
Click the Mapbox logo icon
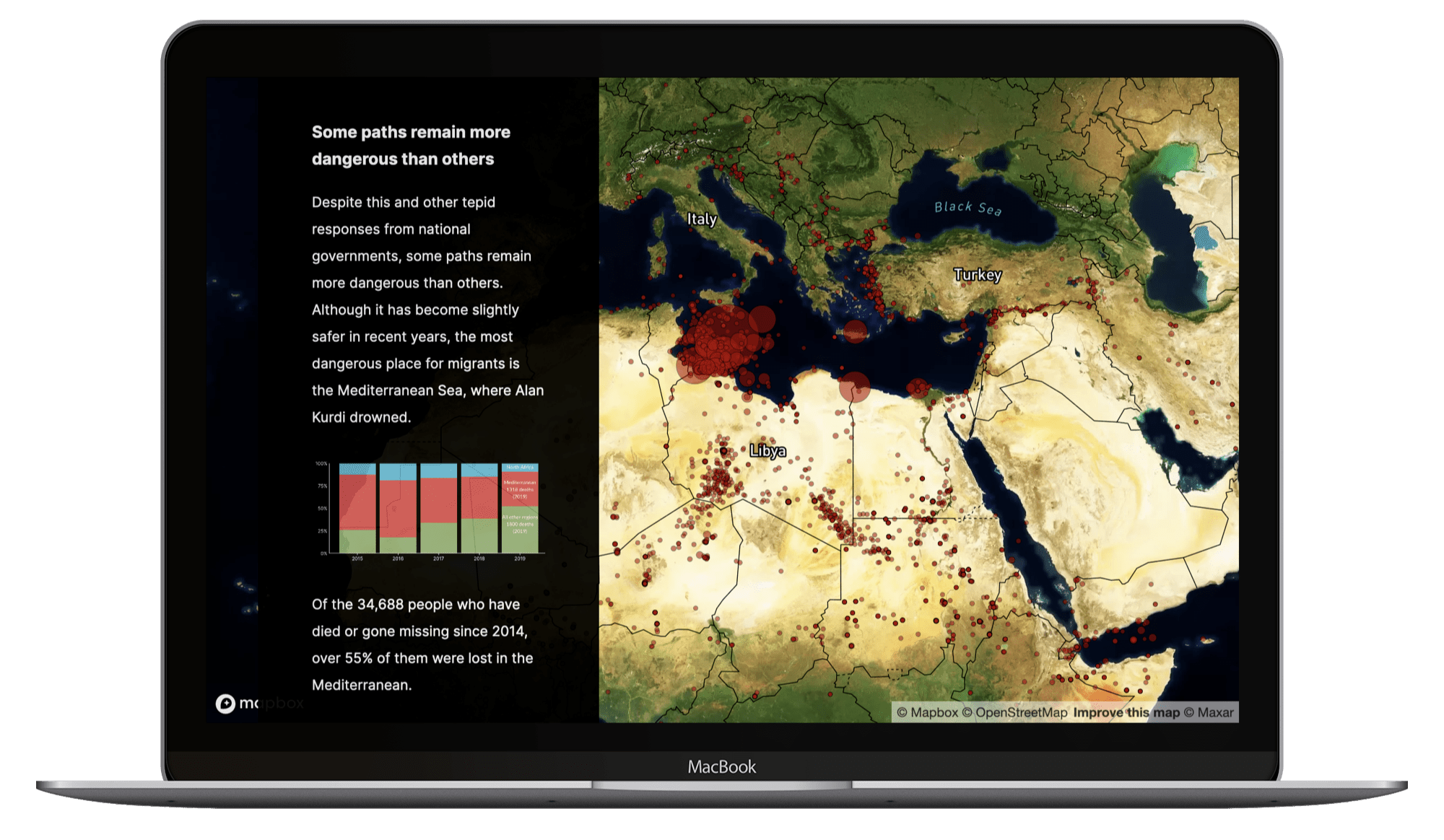(x=225, y=704)
